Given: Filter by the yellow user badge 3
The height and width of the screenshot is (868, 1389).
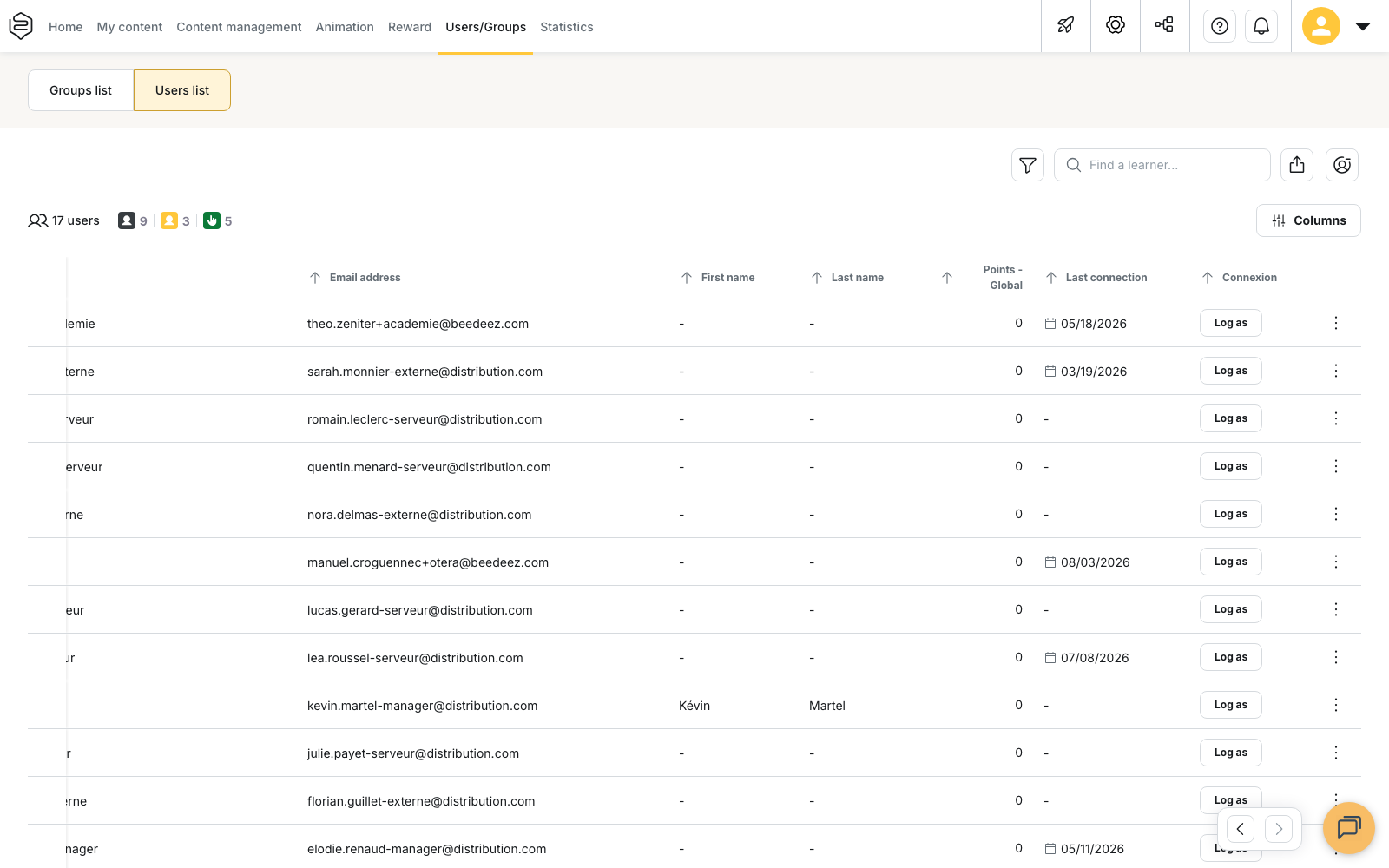Looking at the screenshot, I should 175,220.
